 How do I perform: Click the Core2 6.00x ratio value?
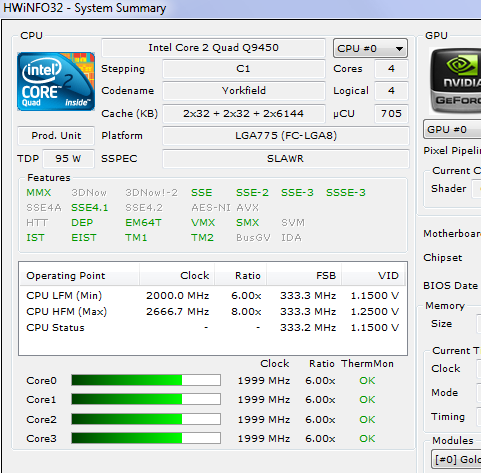320,420
